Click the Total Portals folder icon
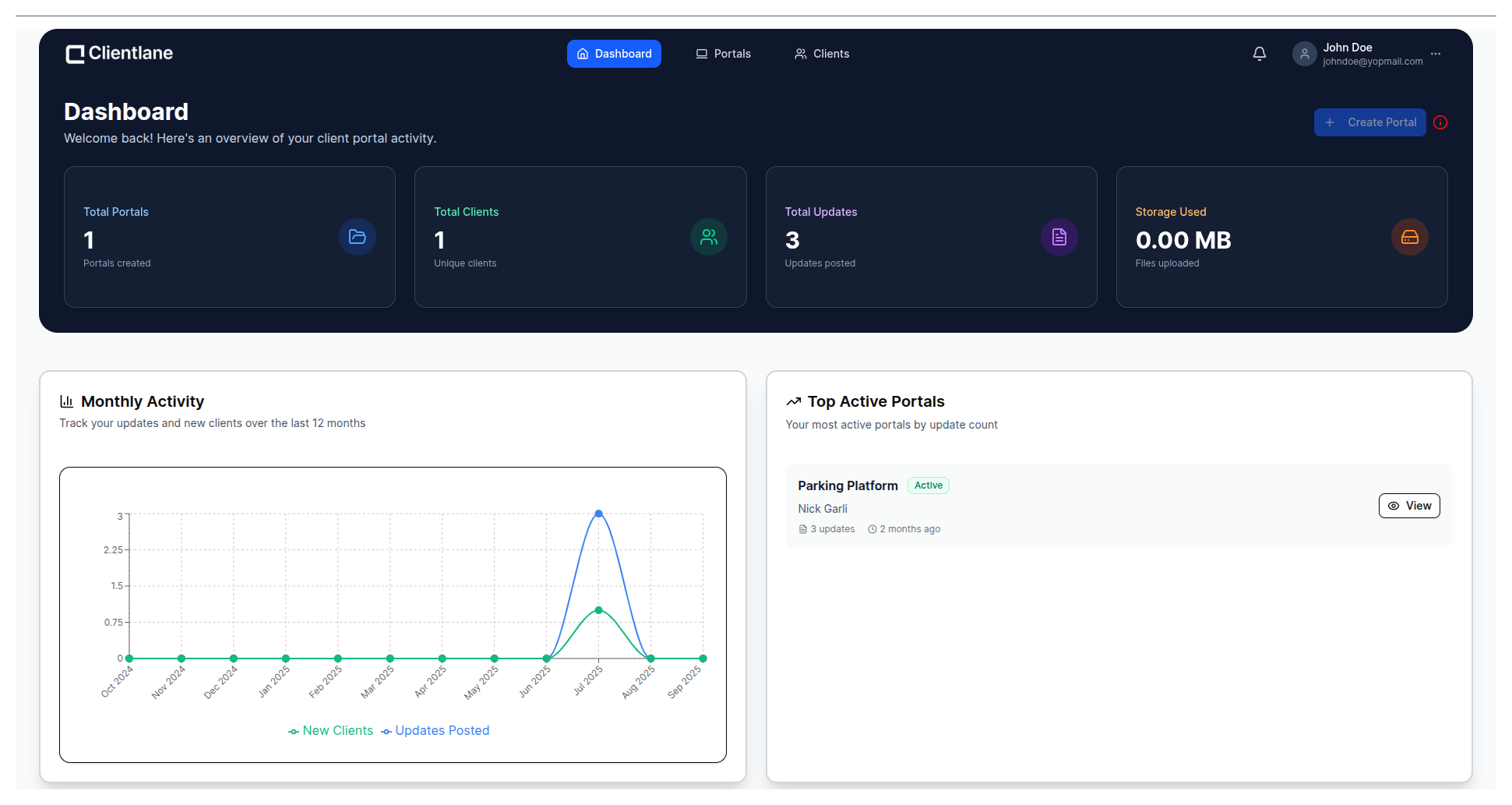Image resolution: width=1512 pixels, height=805 pixels. click(358, 237)
